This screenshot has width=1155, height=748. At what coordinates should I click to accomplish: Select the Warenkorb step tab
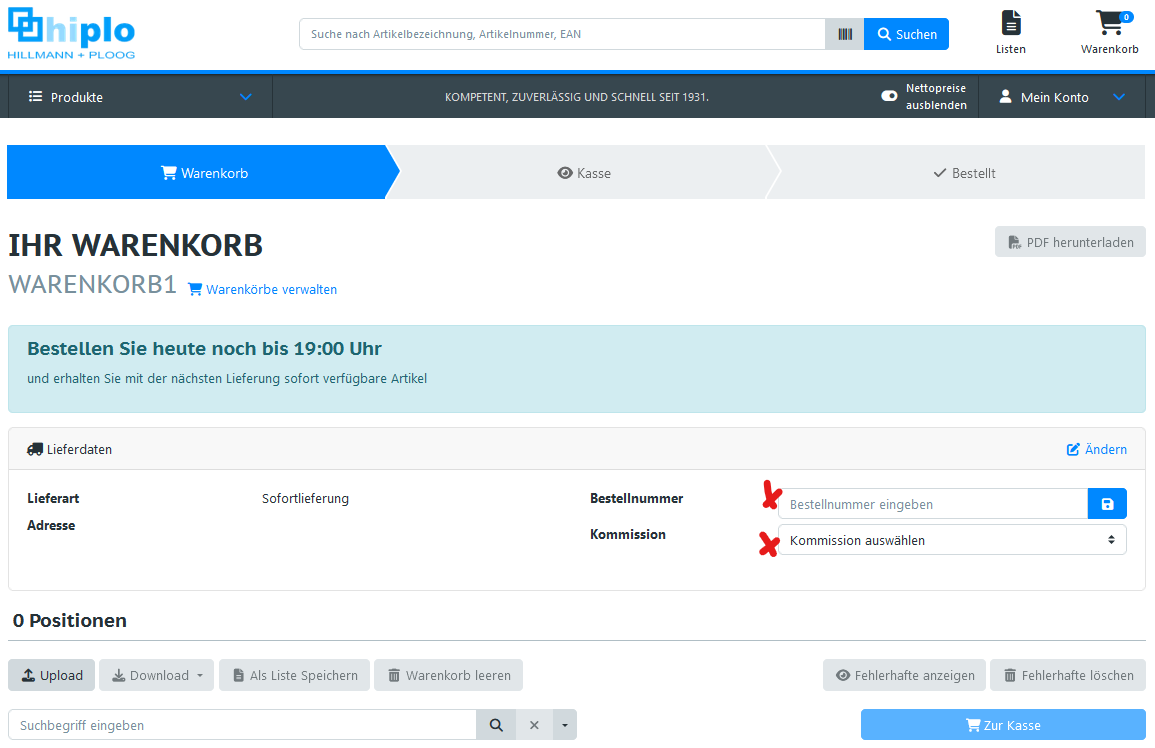click(204, 173)
